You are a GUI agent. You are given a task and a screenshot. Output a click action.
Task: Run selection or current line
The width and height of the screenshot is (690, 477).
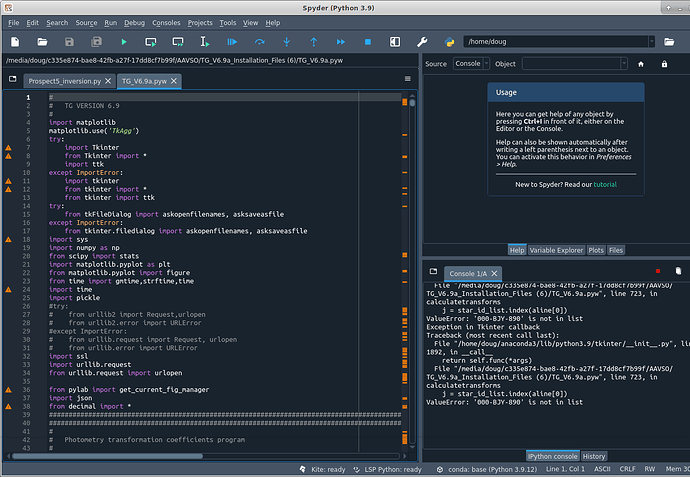click(x=205, y=42)
